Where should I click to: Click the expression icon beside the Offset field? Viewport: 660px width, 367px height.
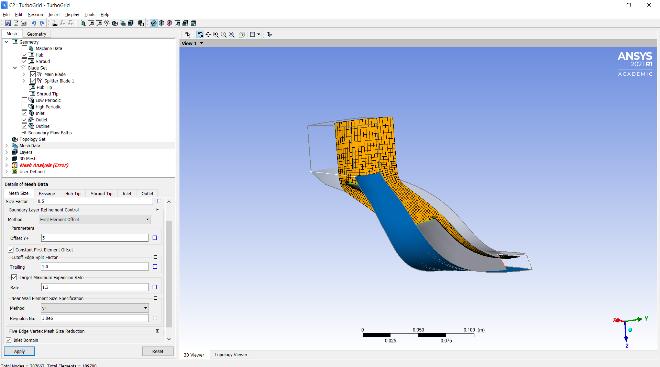tap(154, 238)
